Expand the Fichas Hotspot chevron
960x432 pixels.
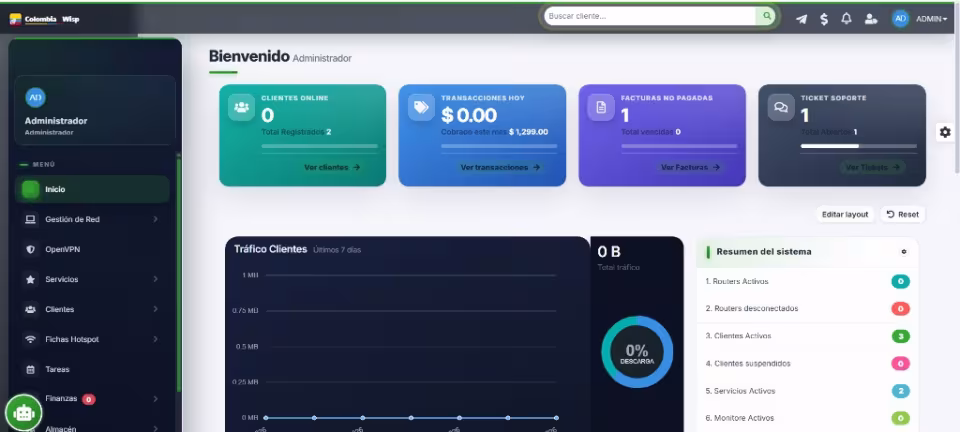[x=156, y=339]
